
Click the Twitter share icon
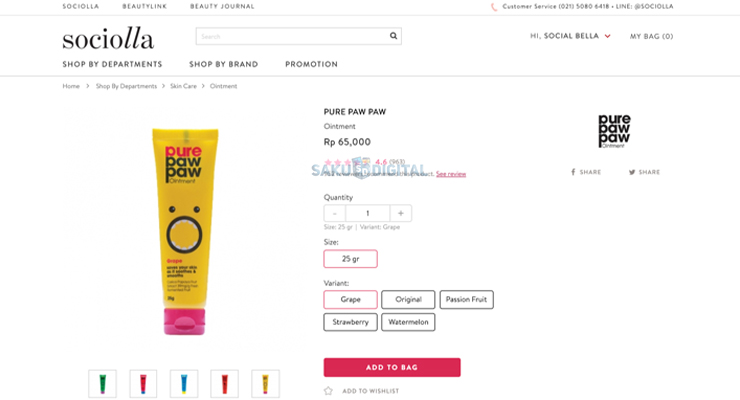click(x=632, y=172)
